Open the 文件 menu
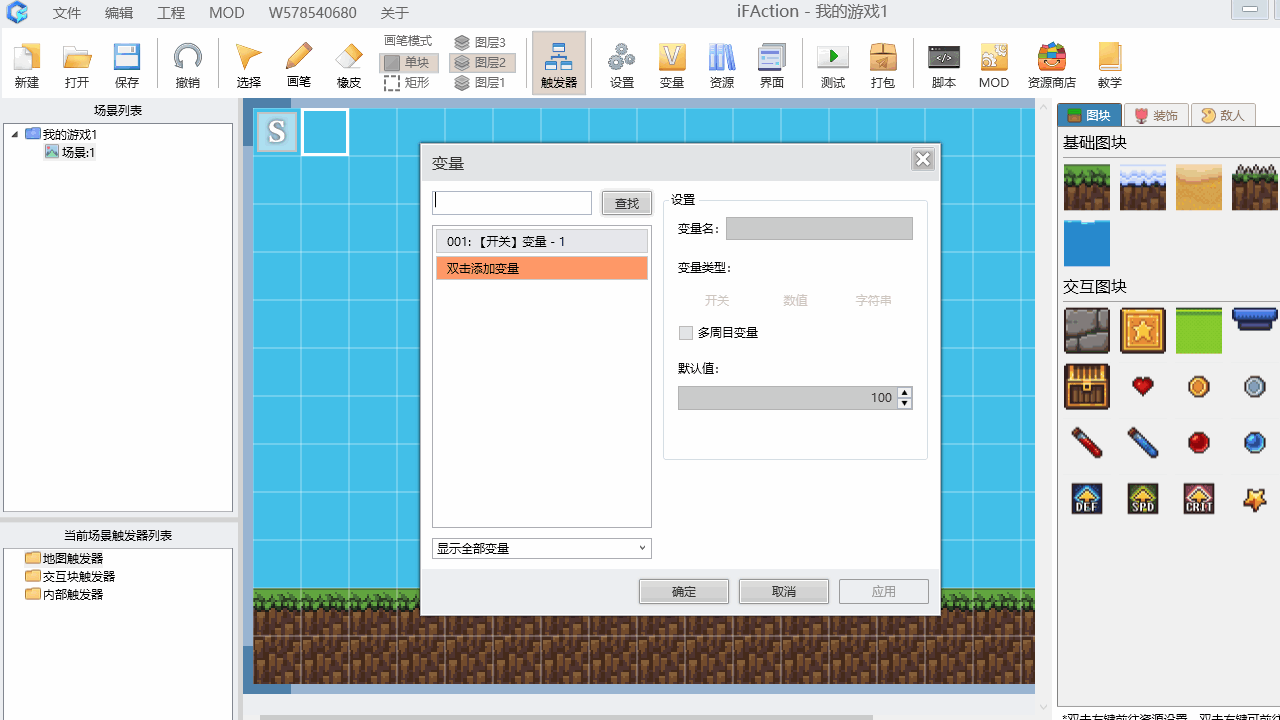This screenshot has width=1280, height=720. click(66, 13)
